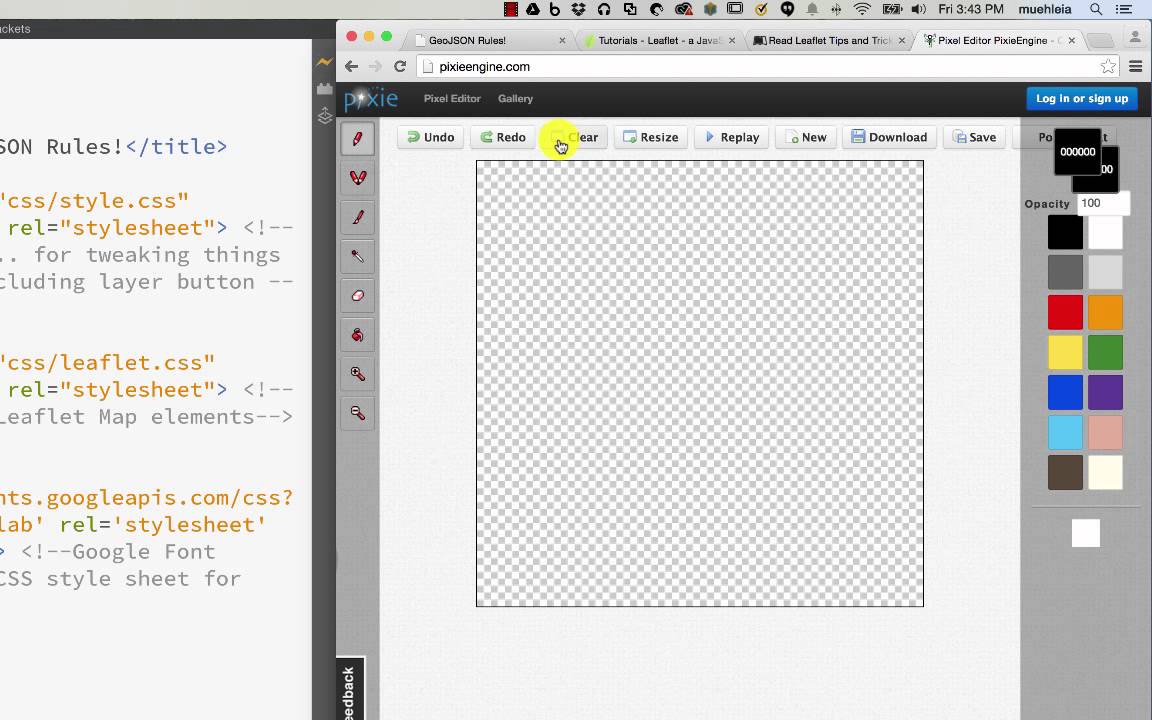Pick the black palette swatch

(1065, 232)
